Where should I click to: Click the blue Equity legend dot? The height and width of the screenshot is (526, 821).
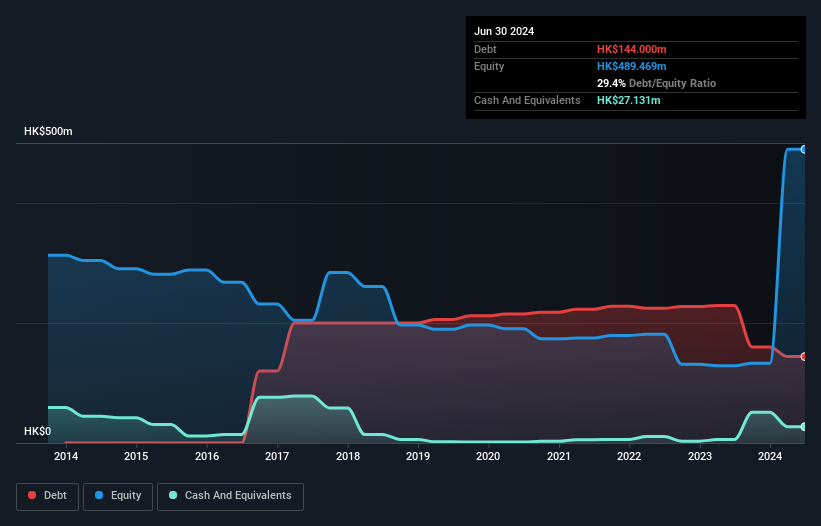[x=99, y=495]
